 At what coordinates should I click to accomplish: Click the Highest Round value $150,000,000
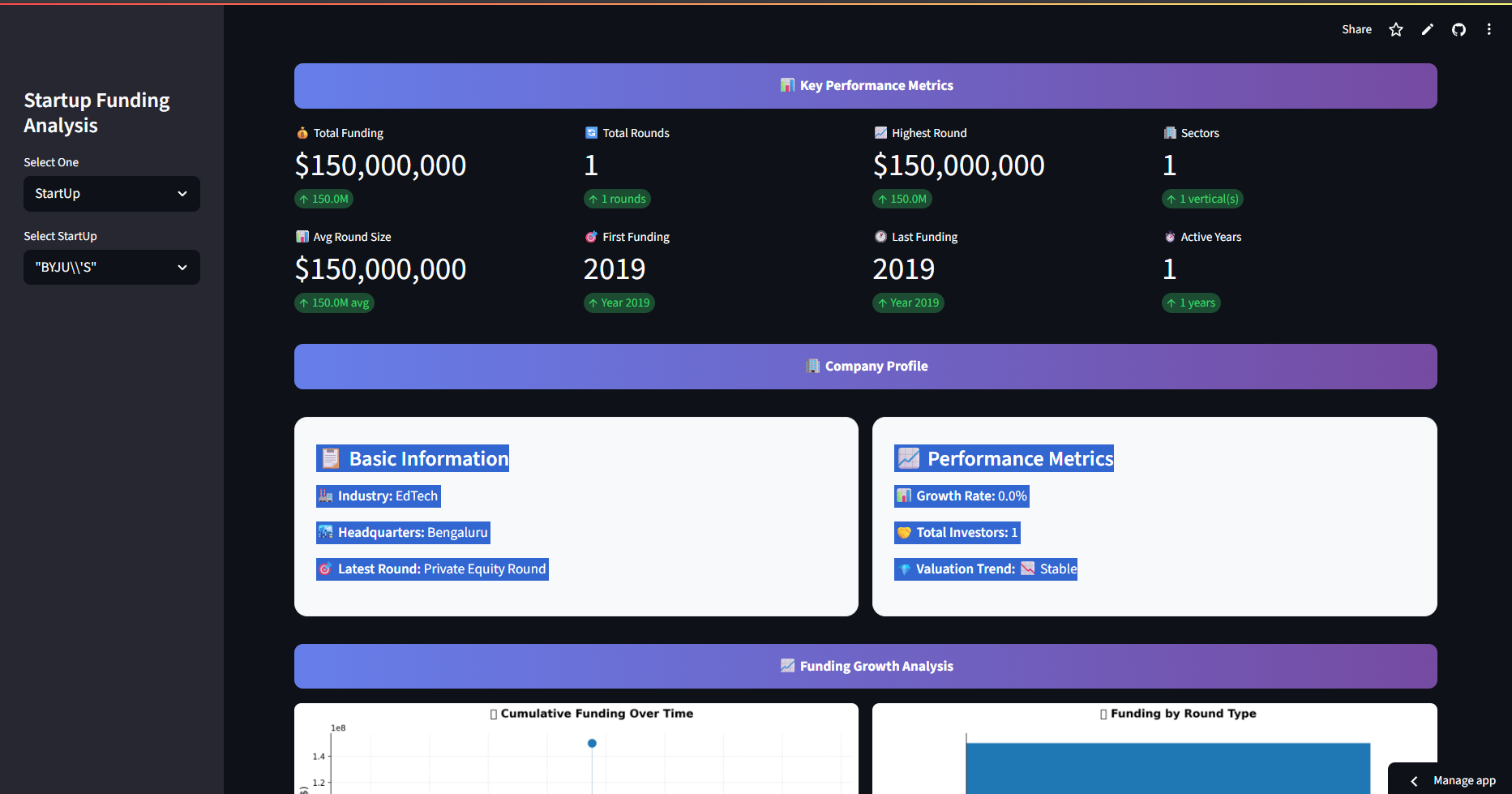point(959,165)
